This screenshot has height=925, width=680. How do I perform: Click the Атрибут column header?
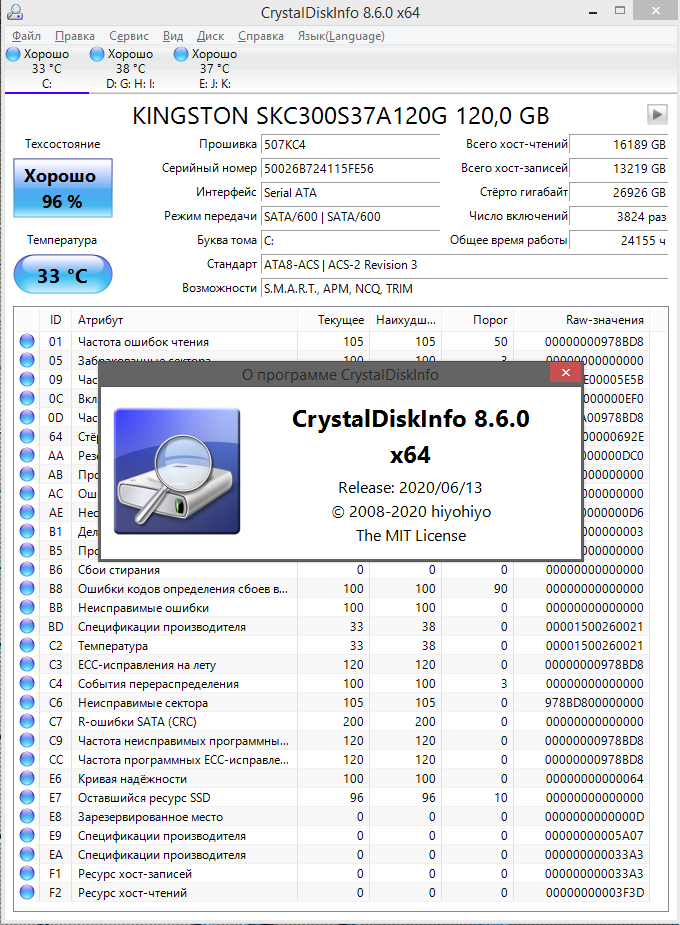(x=185, y=320)
